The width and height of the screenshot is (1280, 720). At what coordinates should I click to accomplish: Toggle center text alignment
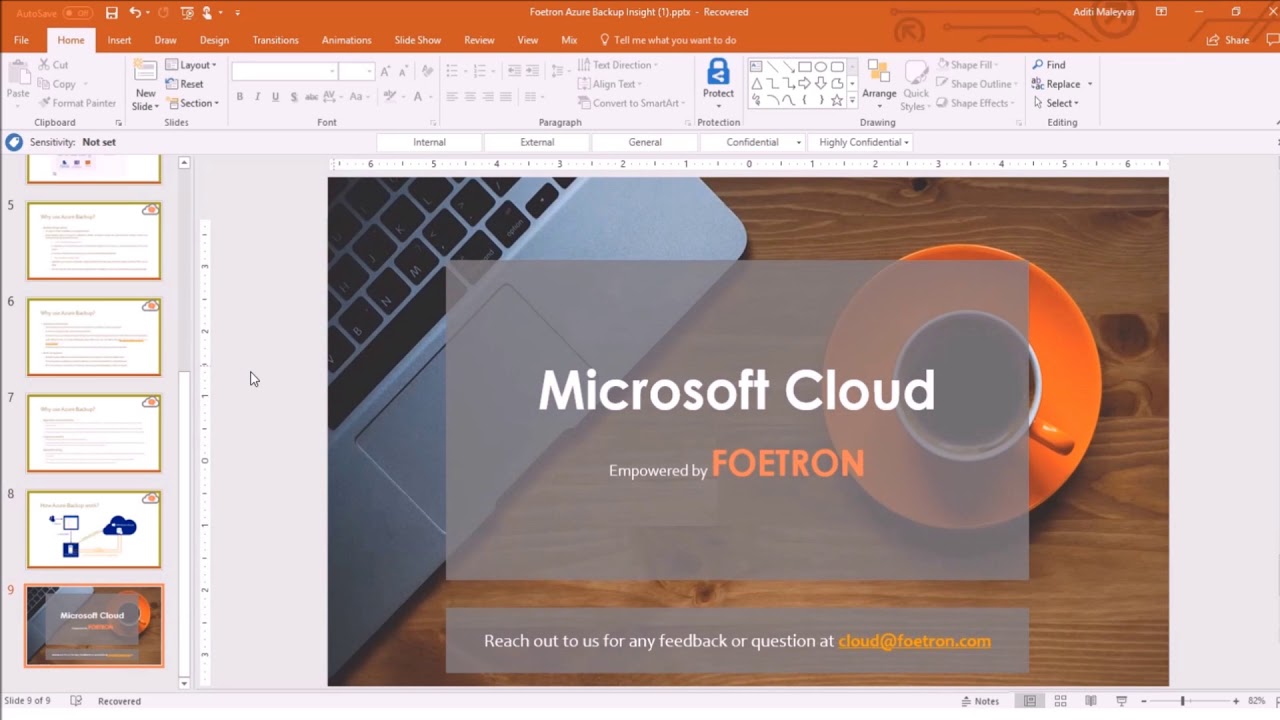tap(469, 97)
